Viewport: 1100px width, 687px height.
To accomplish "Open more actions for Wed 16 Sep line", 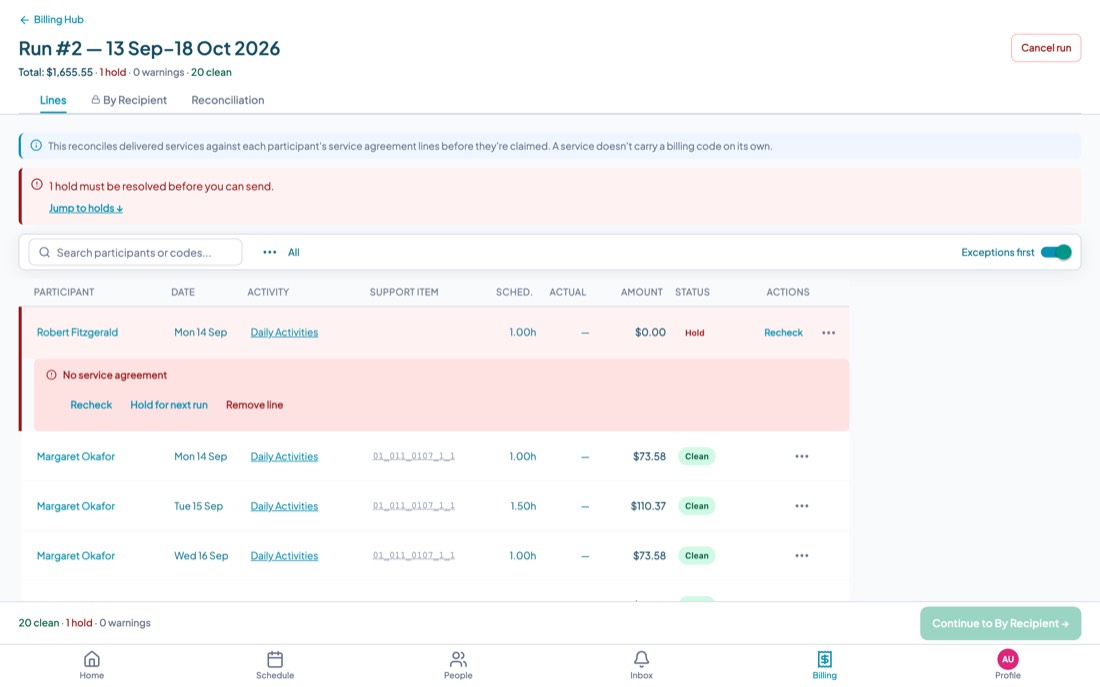I will tap(802, 556).
